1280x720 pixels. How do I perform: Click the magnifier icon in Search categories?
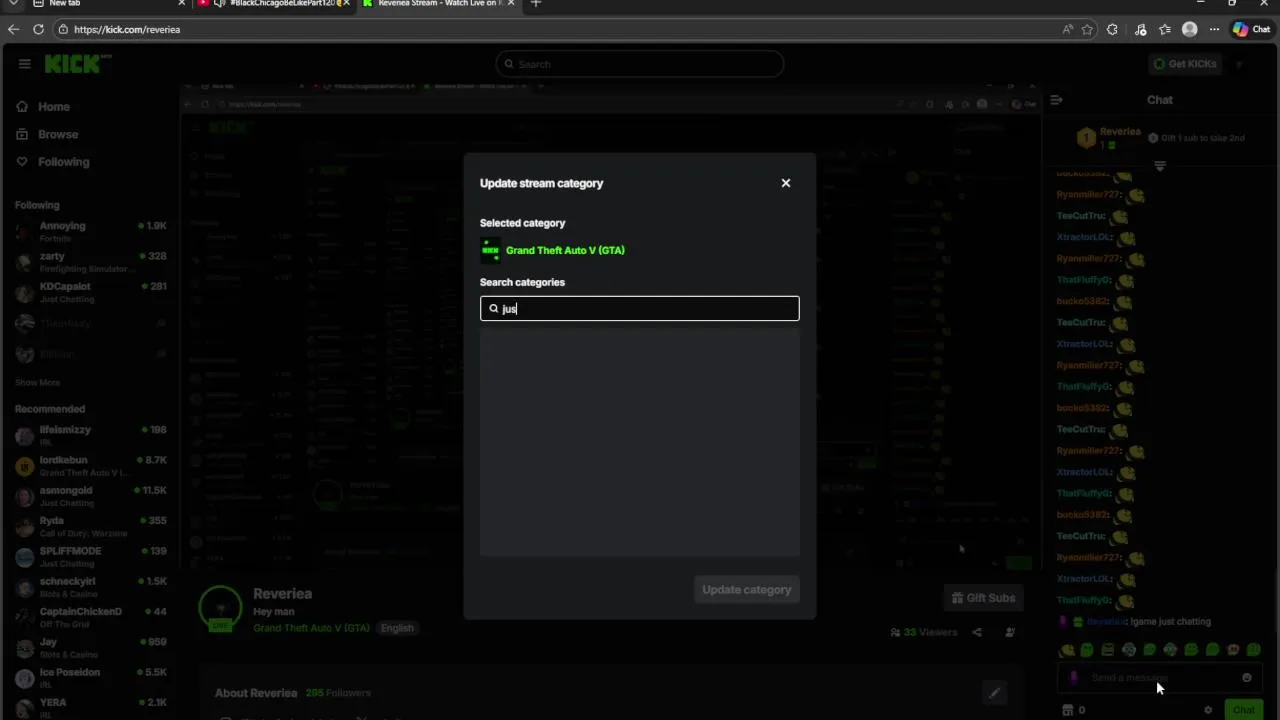pyautogui.click(x=494, y=309)
